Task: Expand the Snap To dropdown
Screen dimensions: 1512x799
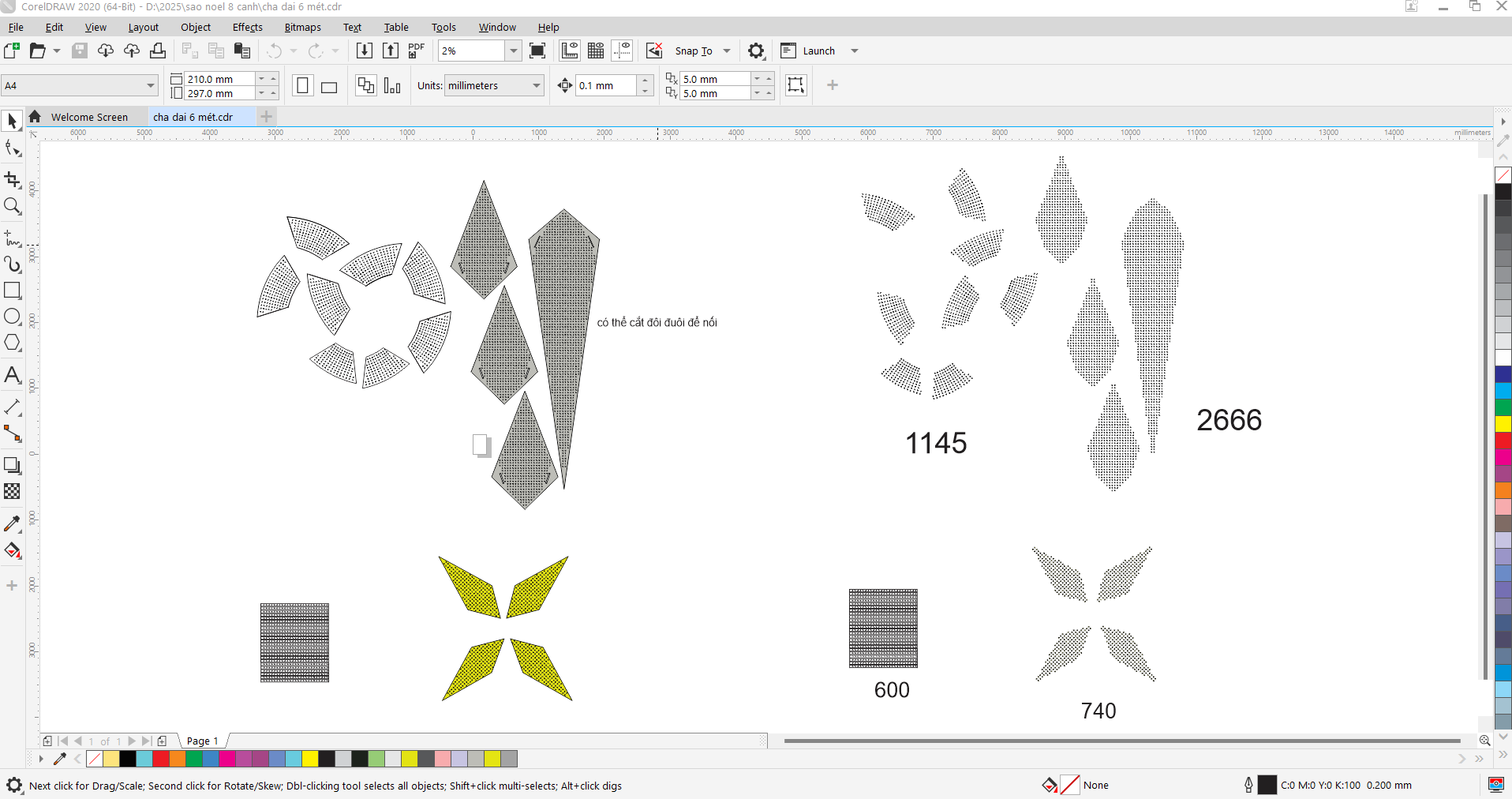Action: click(727, 51)
